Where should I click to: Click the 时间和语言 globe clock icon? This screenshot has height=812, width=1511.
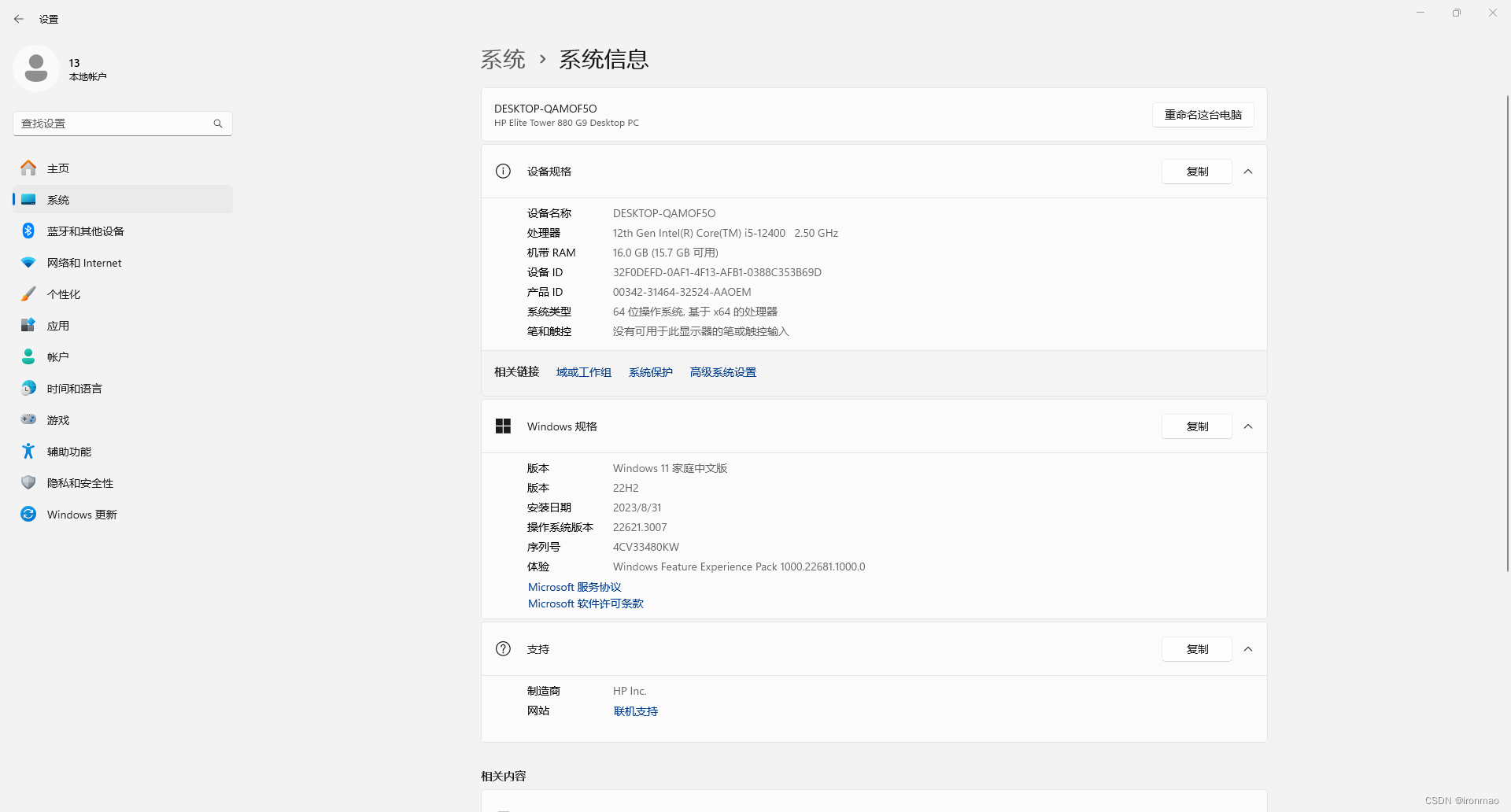click(28, 388)
